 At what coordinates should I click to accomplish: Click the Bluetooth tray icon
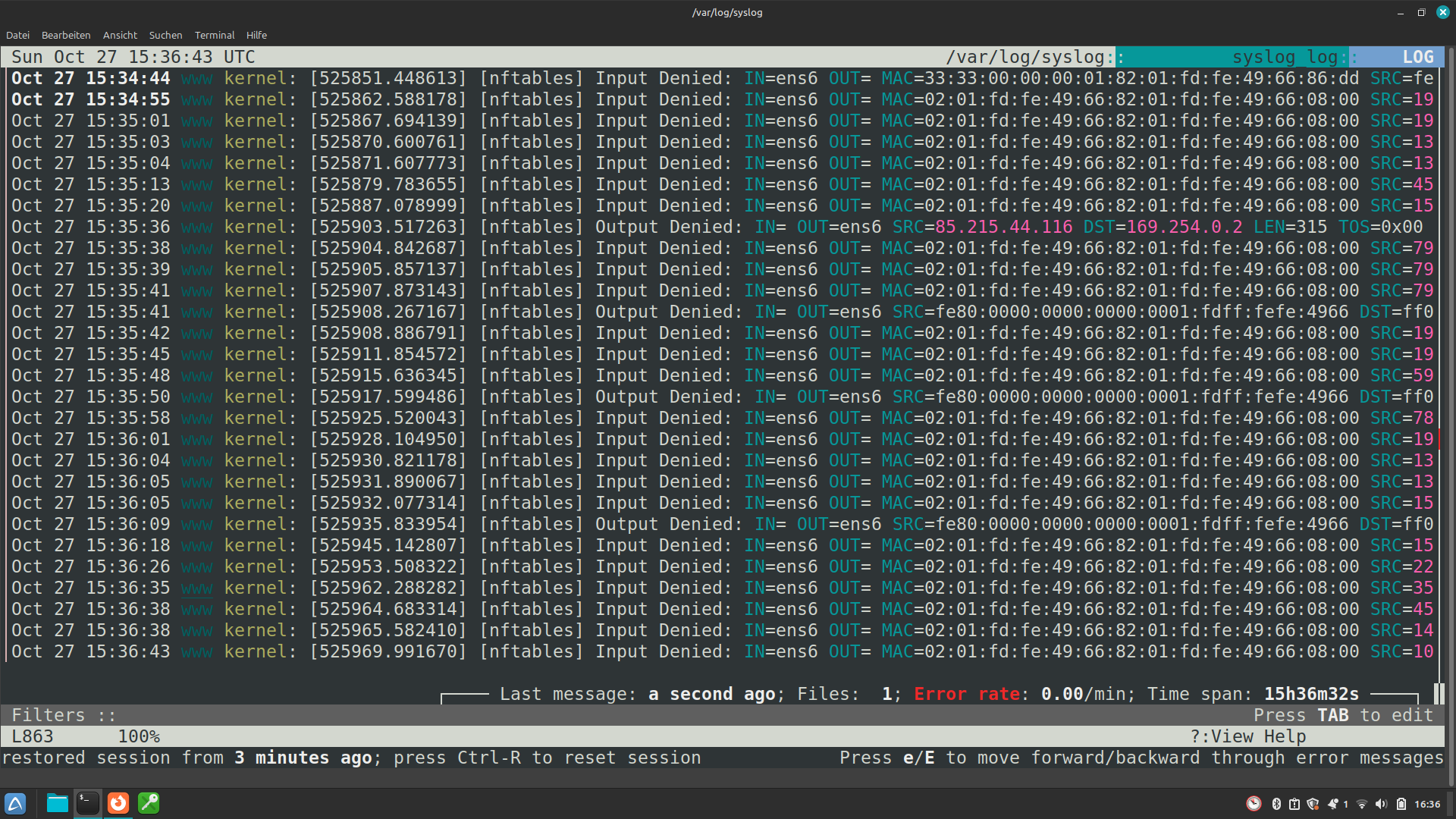click(1276, 804)
